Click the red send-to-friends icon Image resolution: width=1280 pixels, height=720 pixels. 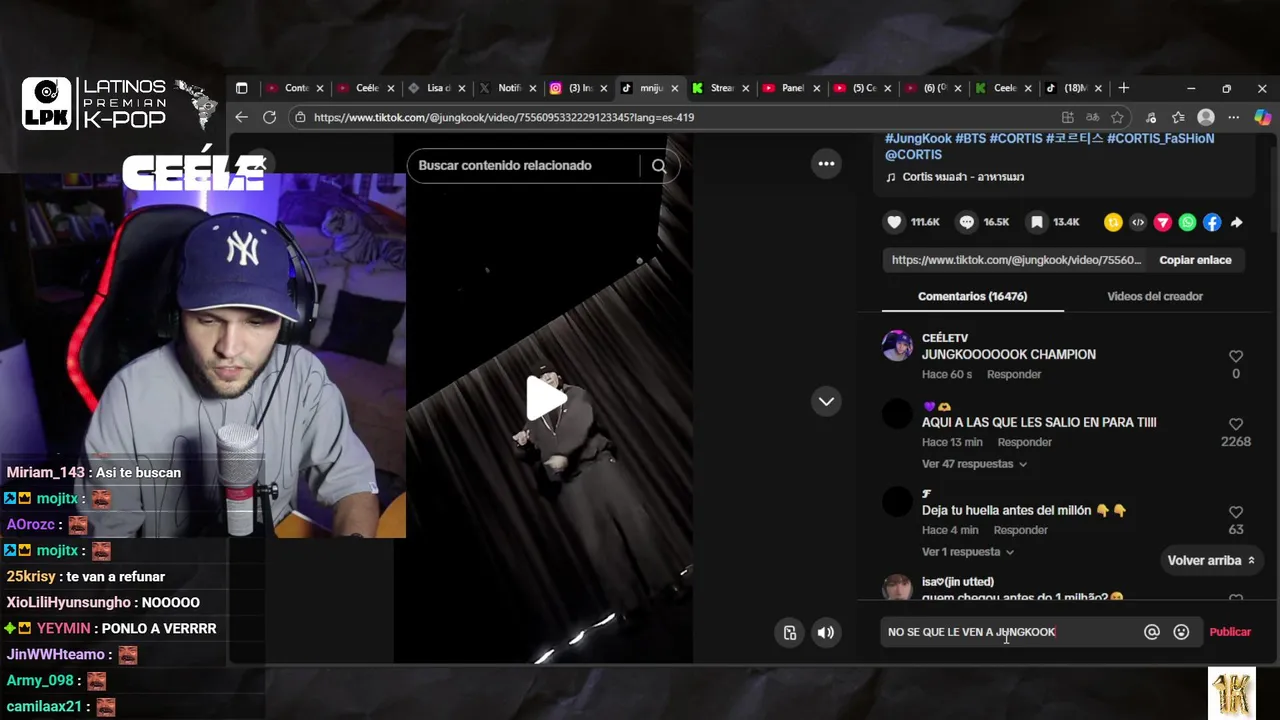point(1162,223)
